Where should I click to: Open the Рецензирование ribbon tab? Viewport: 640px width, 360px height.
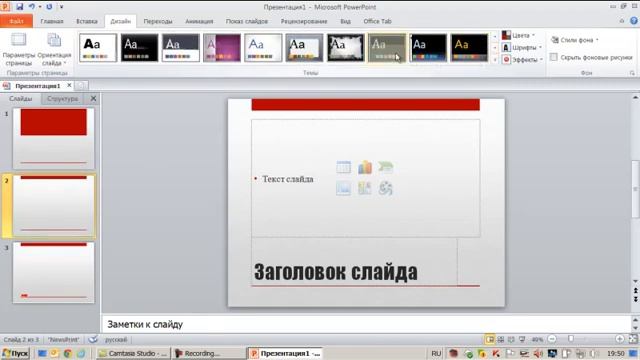[304, 21]
